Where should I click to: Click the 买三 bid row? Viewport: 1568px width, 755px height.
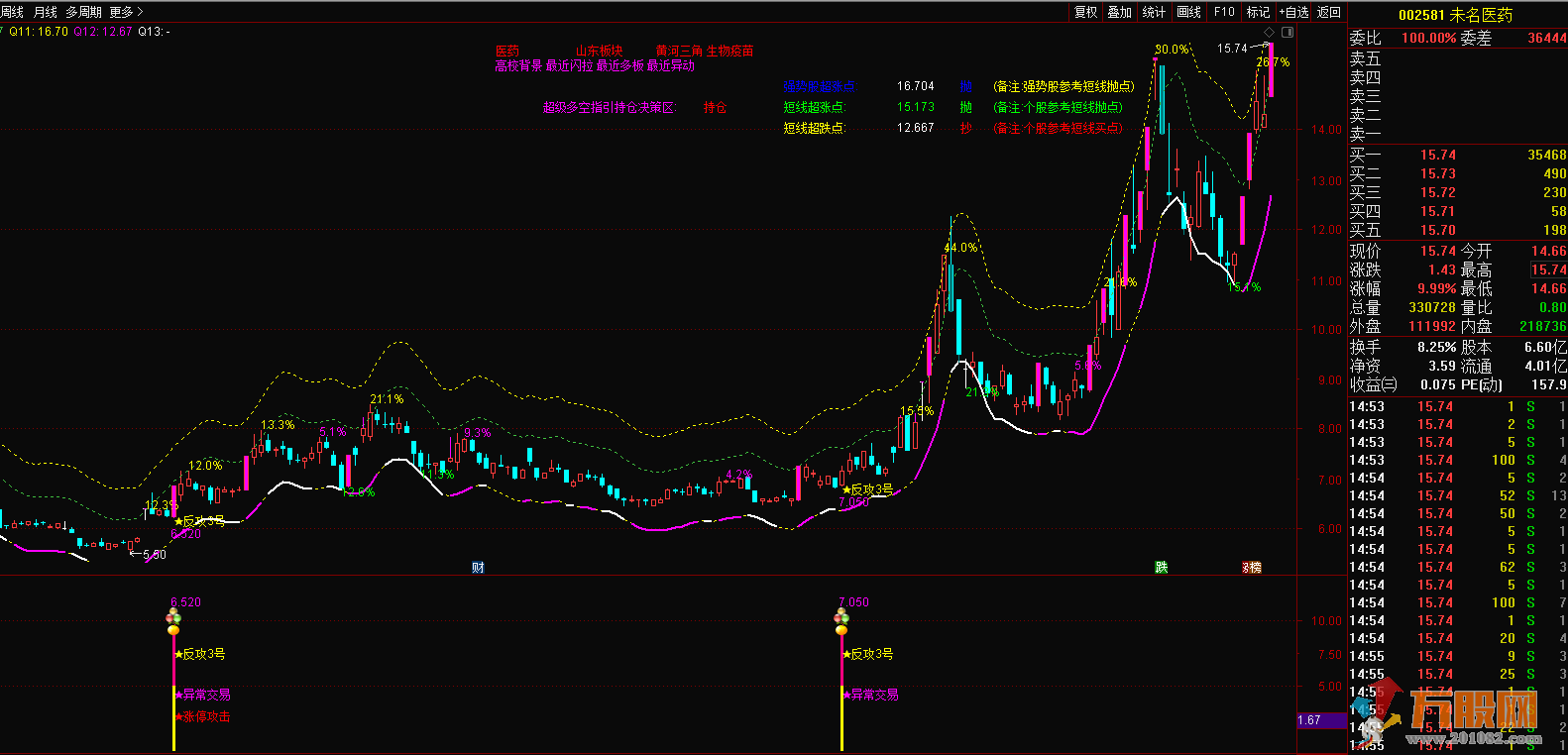point(1458,192)
